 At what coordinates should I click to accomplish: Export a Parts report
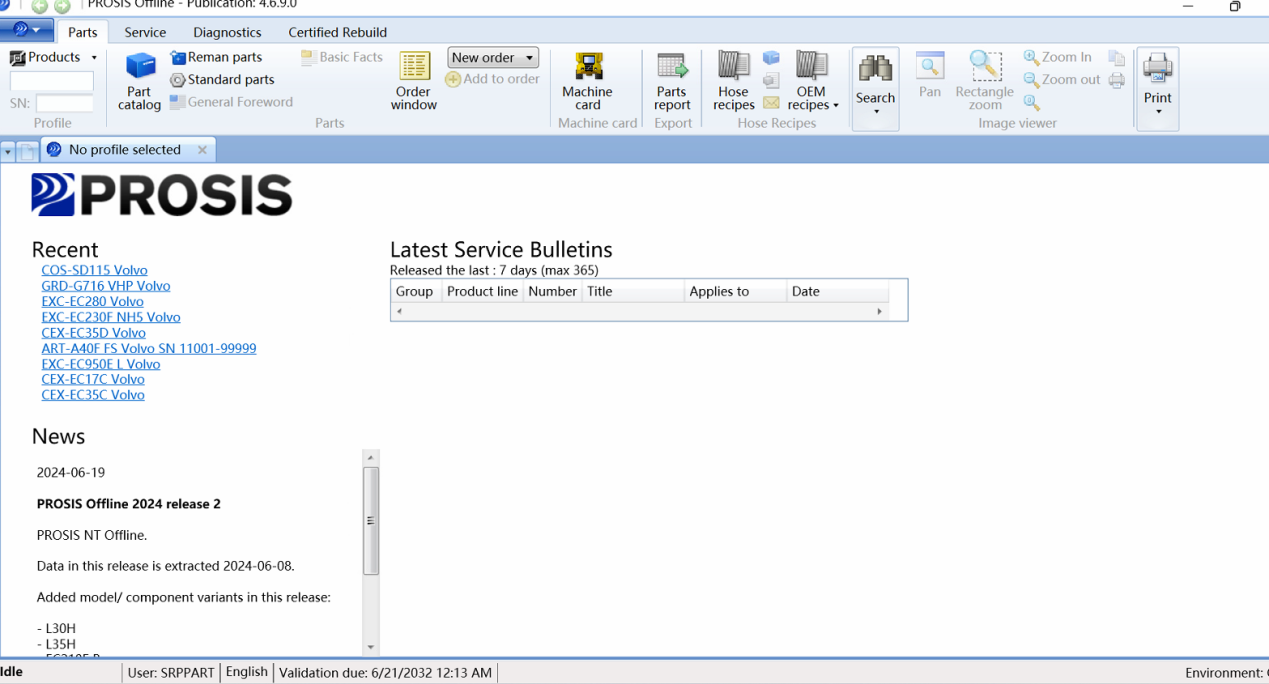(x=672, y=82)
